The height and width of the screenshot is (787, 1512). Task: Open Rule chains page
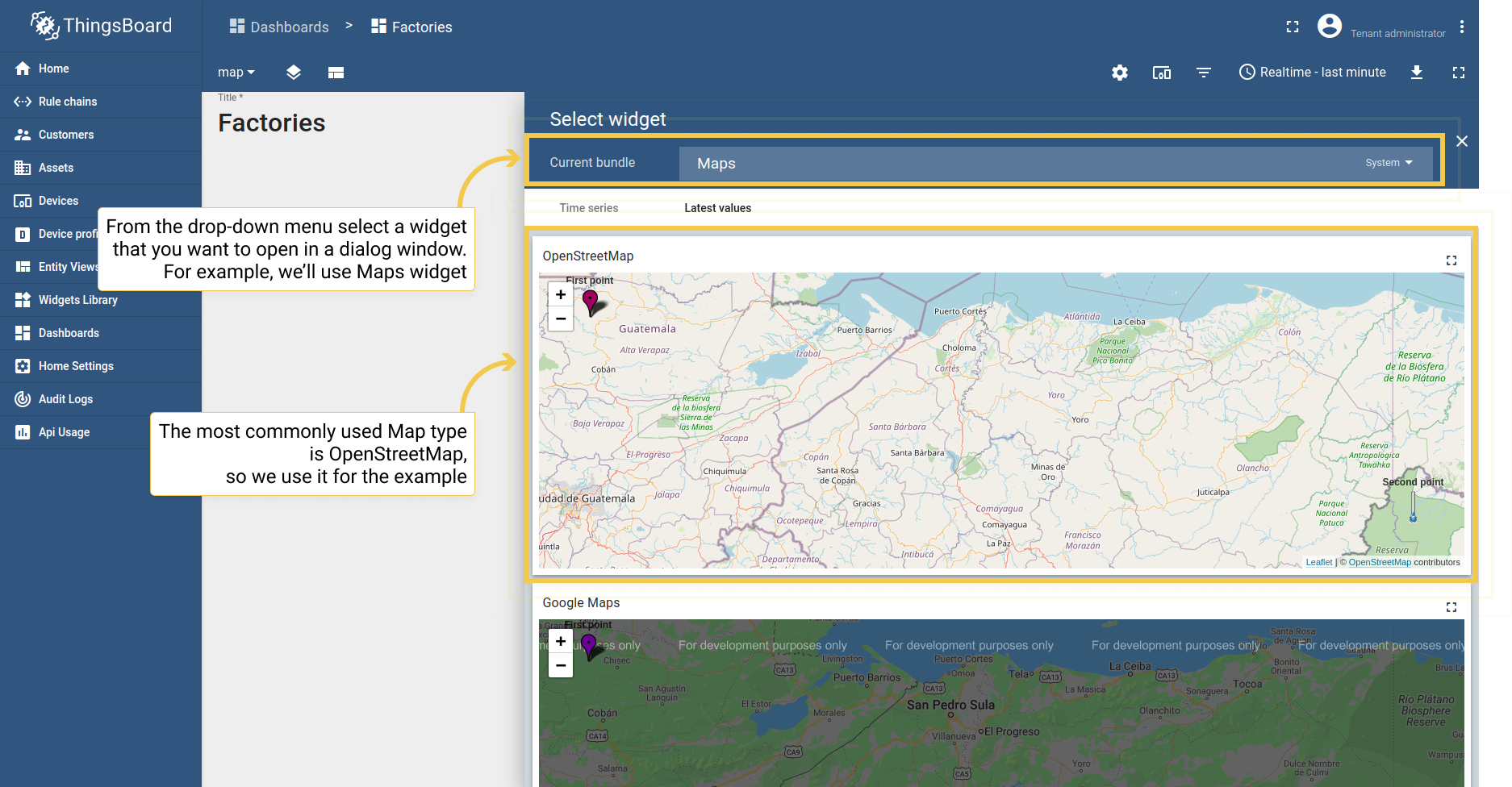click(x=101, y=102)
